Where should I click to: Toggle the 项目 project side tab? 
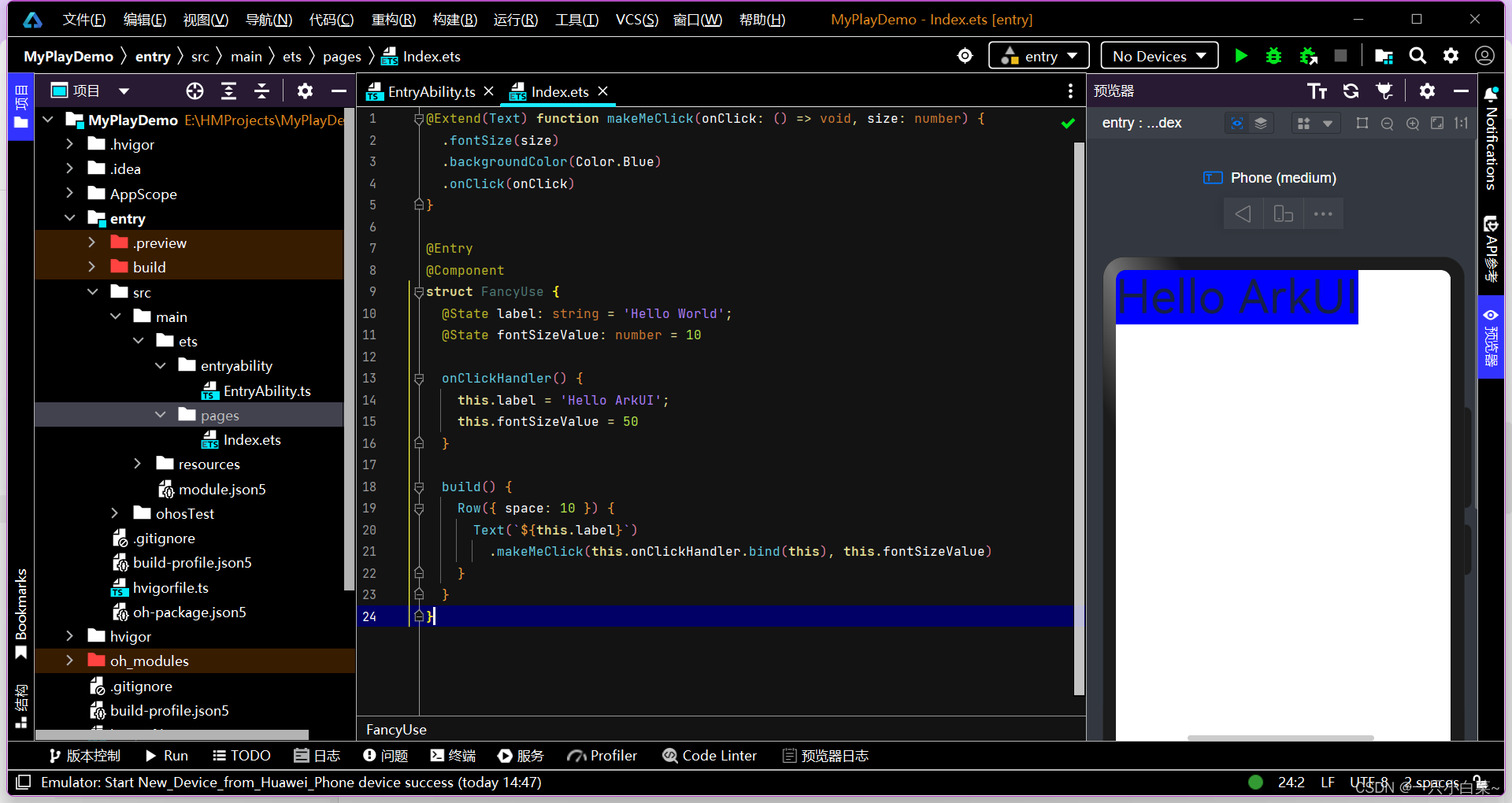[x=20, y=107]
